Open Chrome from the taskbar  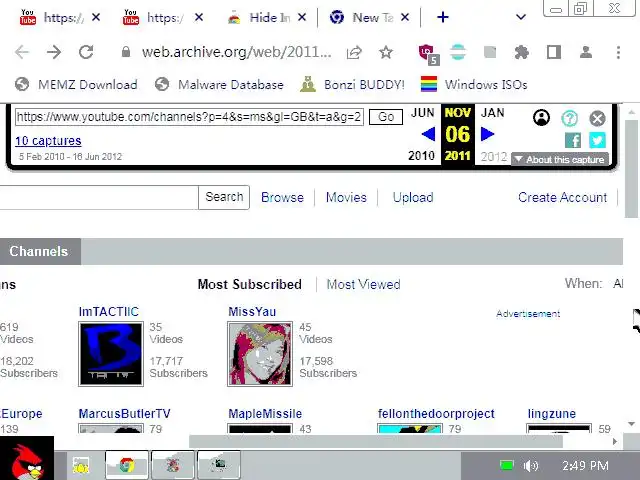coord(127,465)
